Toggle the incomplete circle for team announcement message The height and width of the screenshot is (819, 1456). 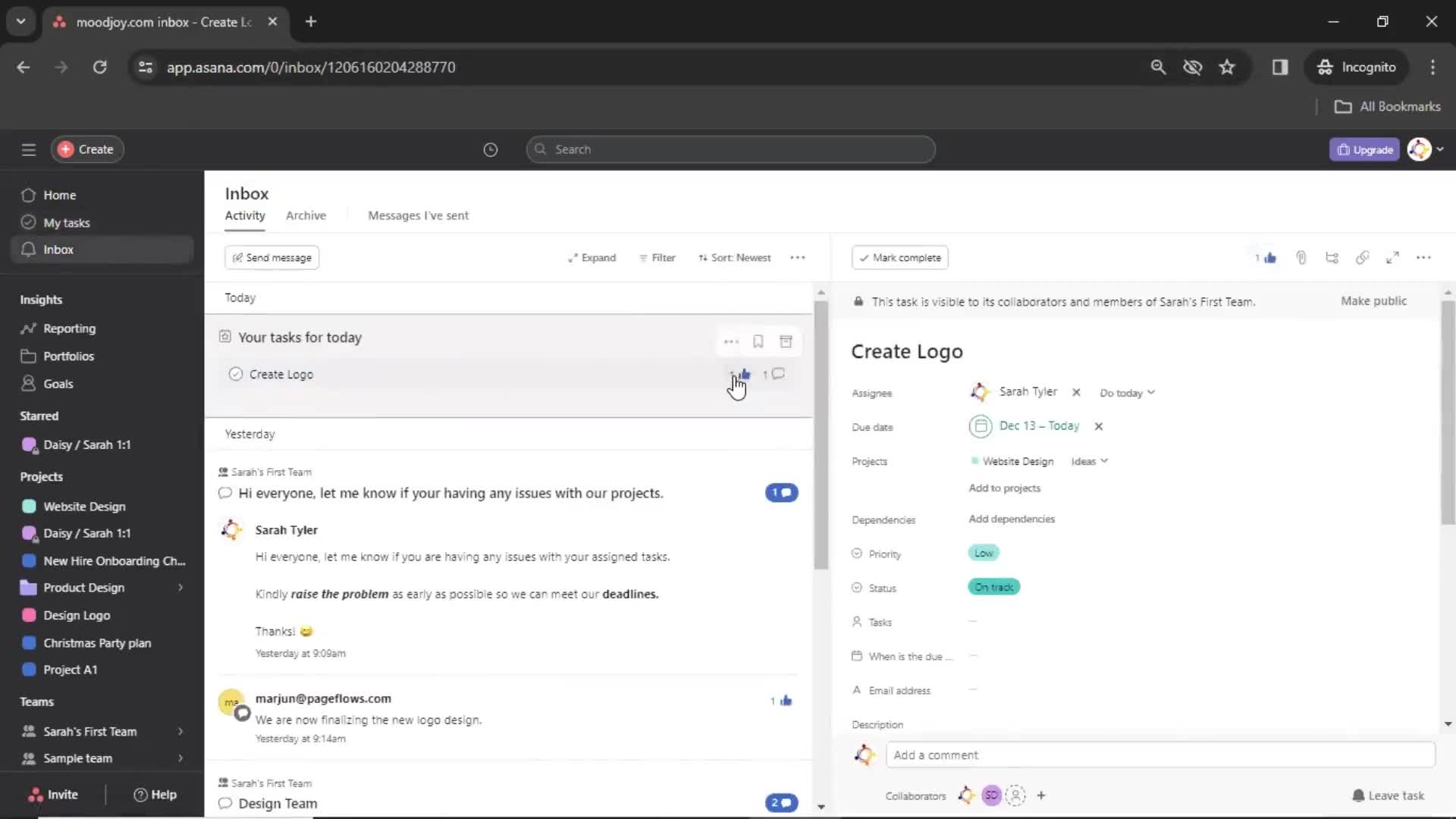click(225, 492)
